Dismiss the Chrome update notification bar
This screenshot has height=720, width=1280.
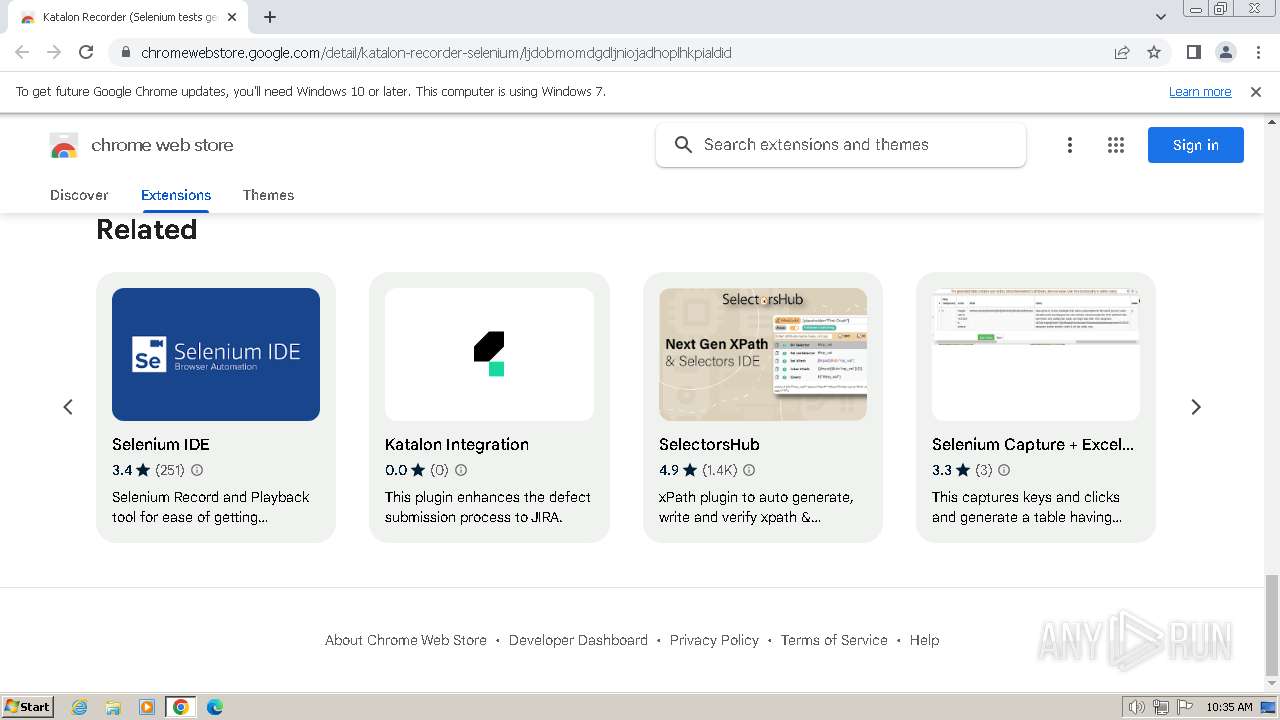tap(1256, 92)
